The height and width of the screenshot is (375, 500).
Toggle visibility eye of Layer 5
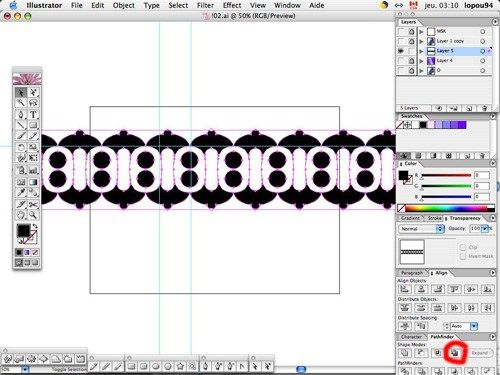(x=401, y=51)
